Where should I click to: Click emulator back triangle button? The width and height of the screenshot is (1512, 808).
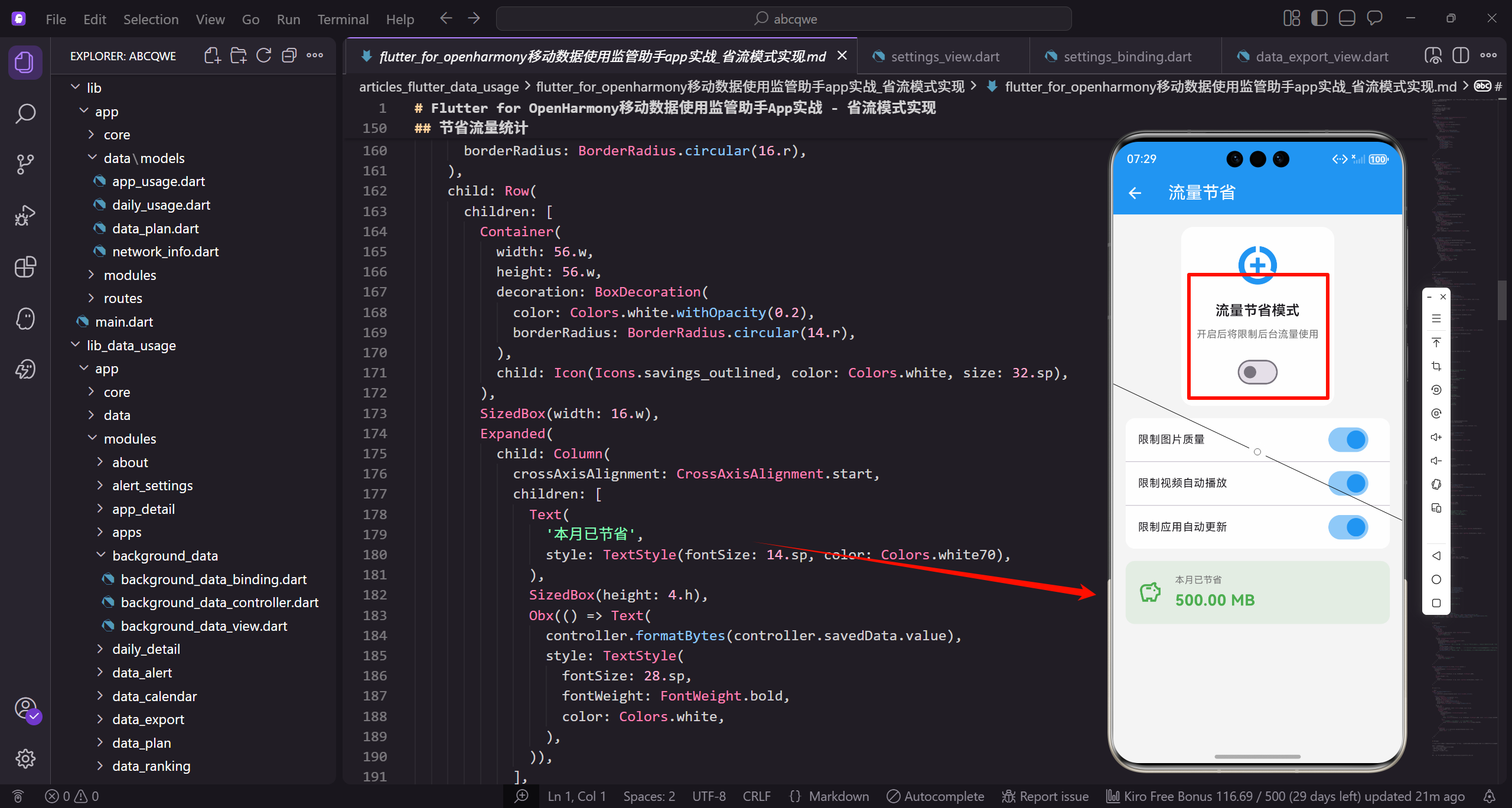[1436, 556]
